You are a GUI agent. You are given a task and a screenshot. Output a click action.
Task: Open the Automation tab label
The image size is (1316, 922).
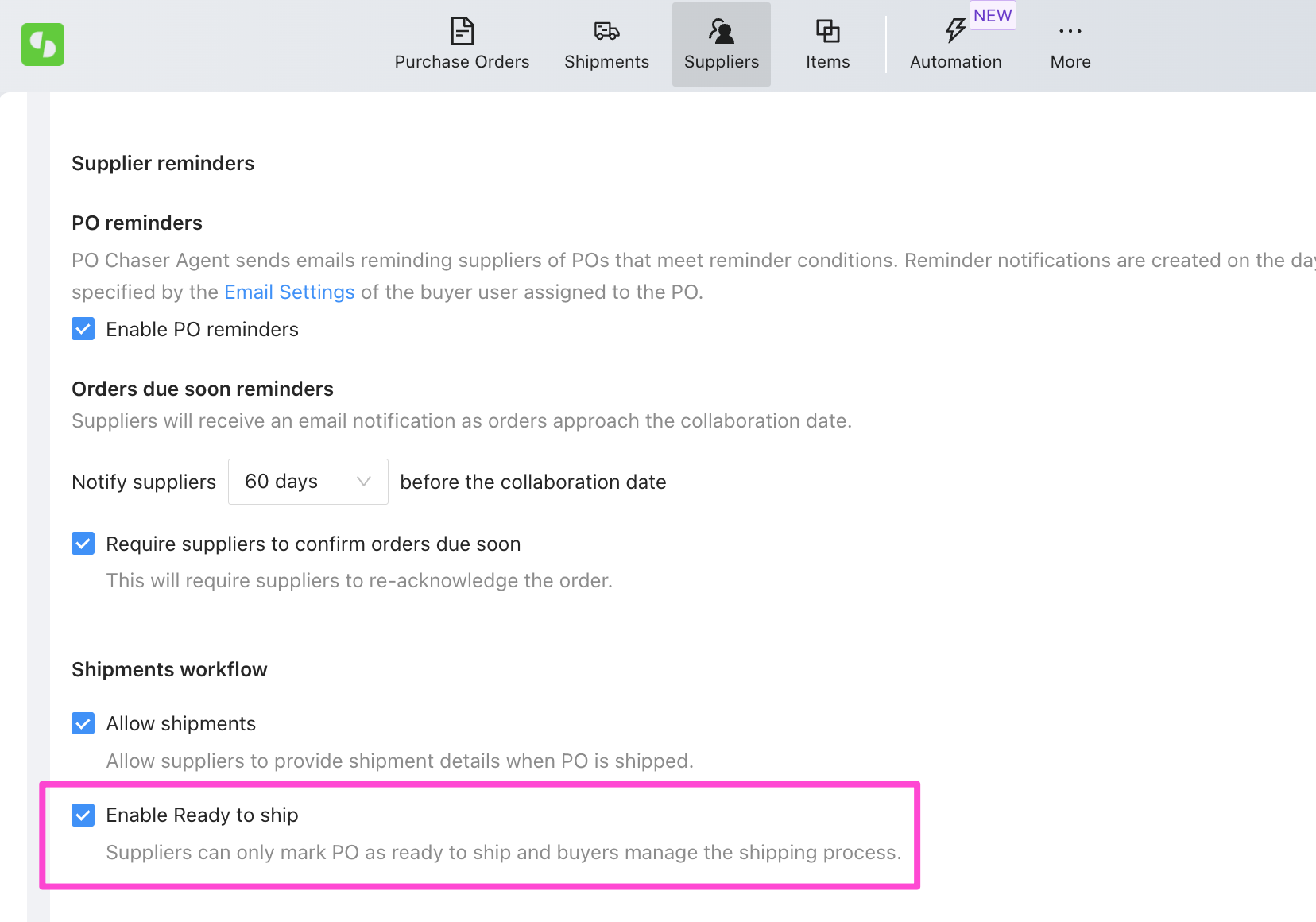pyautogui.click(x=955, y=62)
